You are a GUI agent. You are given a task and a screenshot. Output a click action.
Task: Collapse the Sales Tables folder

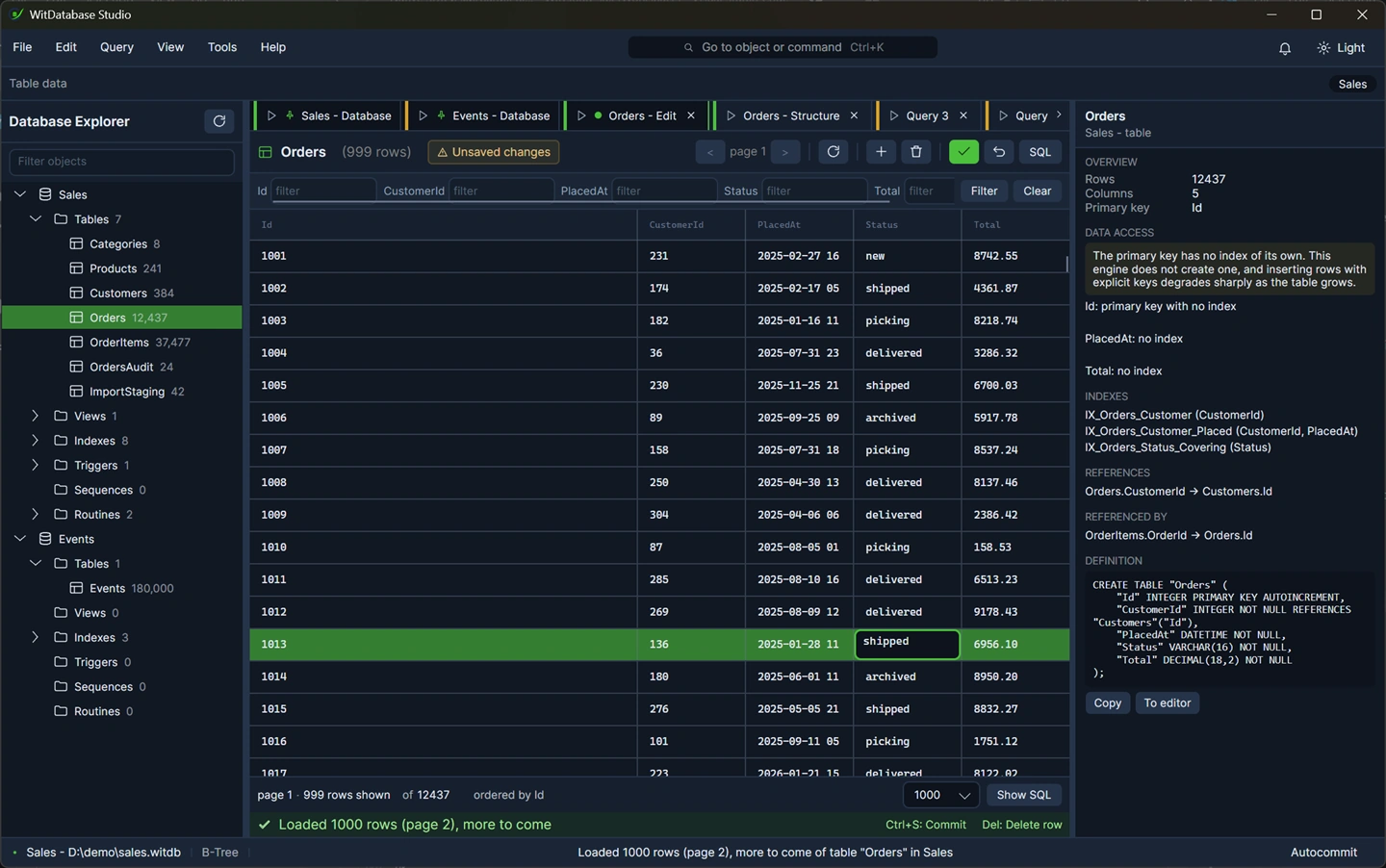click(x=36, y=219)
